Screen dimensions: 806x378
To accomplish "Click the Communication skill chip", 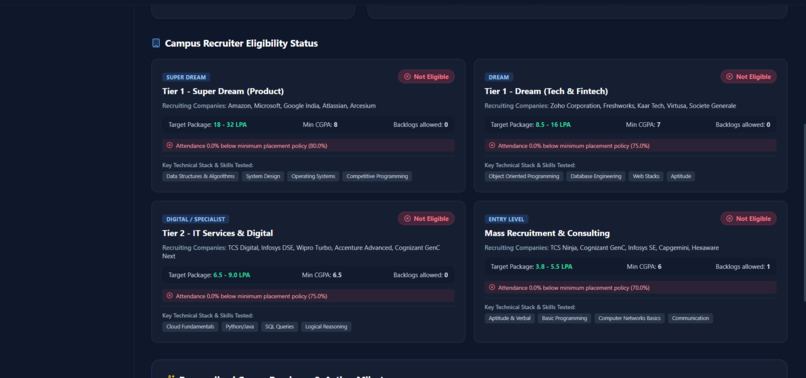I will point(690,318).
